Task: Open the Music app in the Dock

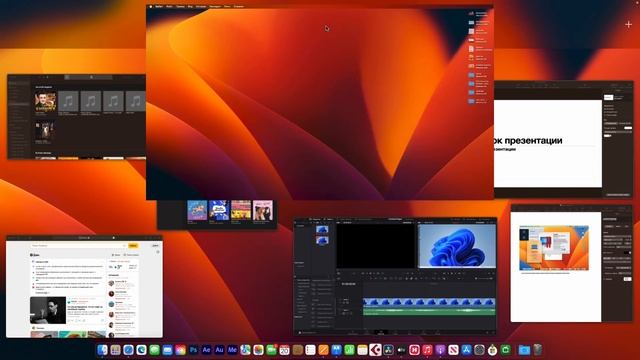Action: pos(427,350)
